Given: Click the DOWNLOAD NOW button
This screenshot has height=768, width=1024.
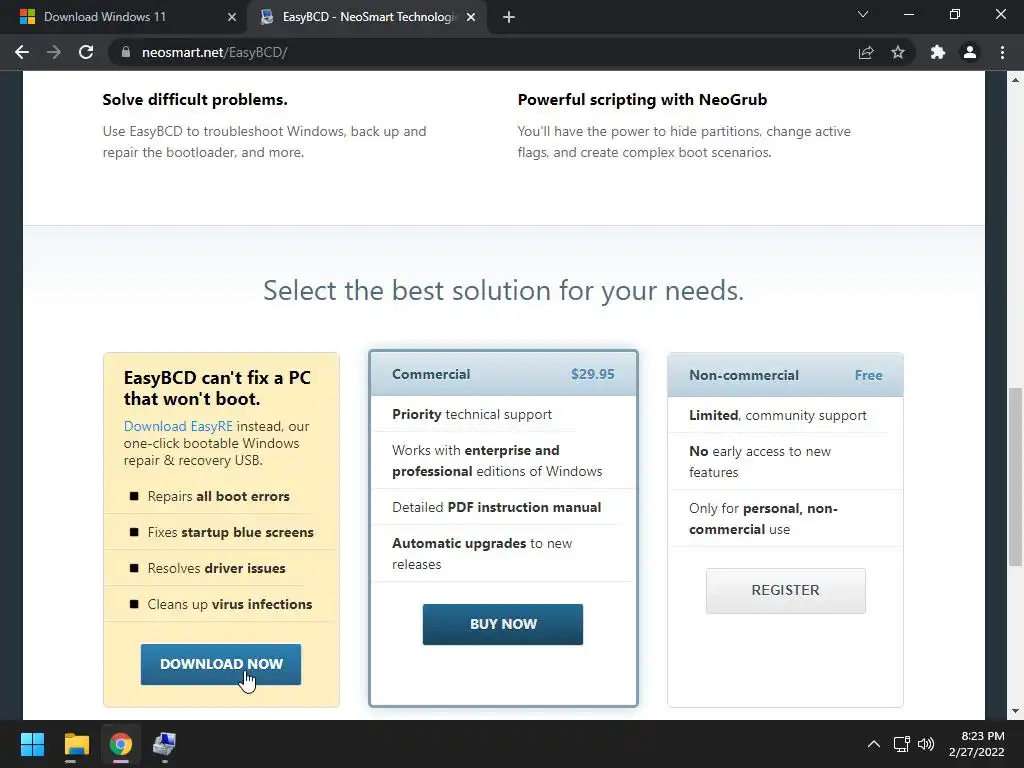Looking at the screenshot, I should click(221, 664).
